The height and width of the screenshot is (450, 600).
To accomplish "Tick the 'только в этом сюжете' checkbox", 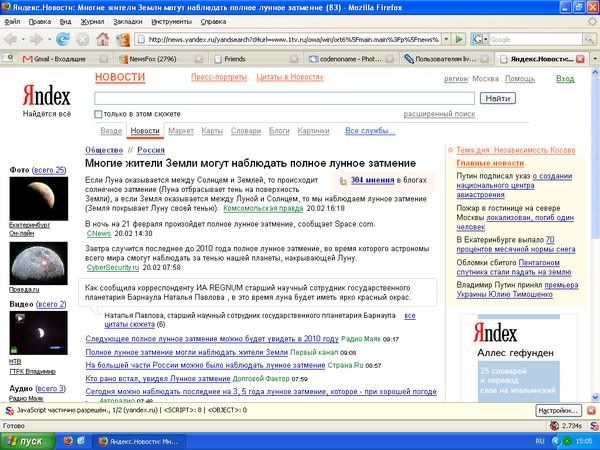I will pos(98,114).
